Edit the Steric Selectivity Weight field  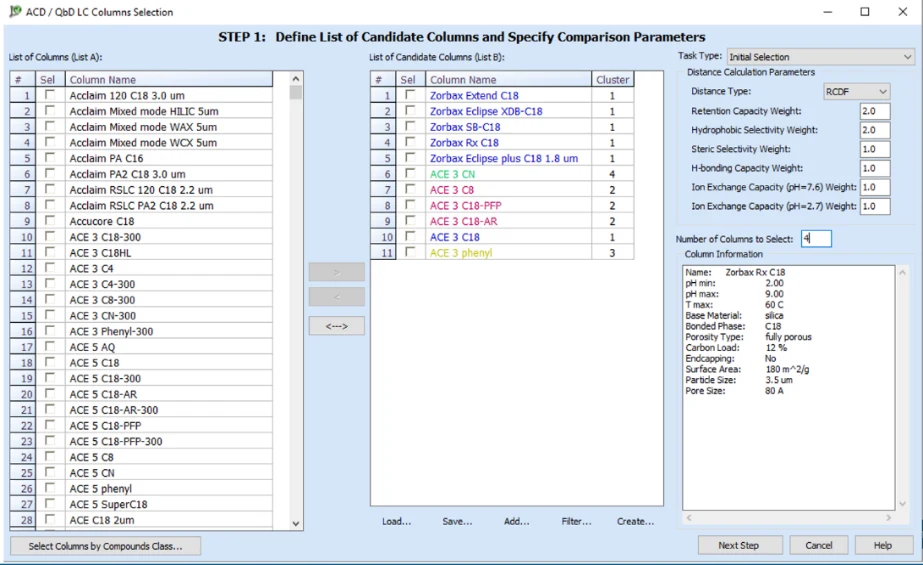tap(875, 149)
